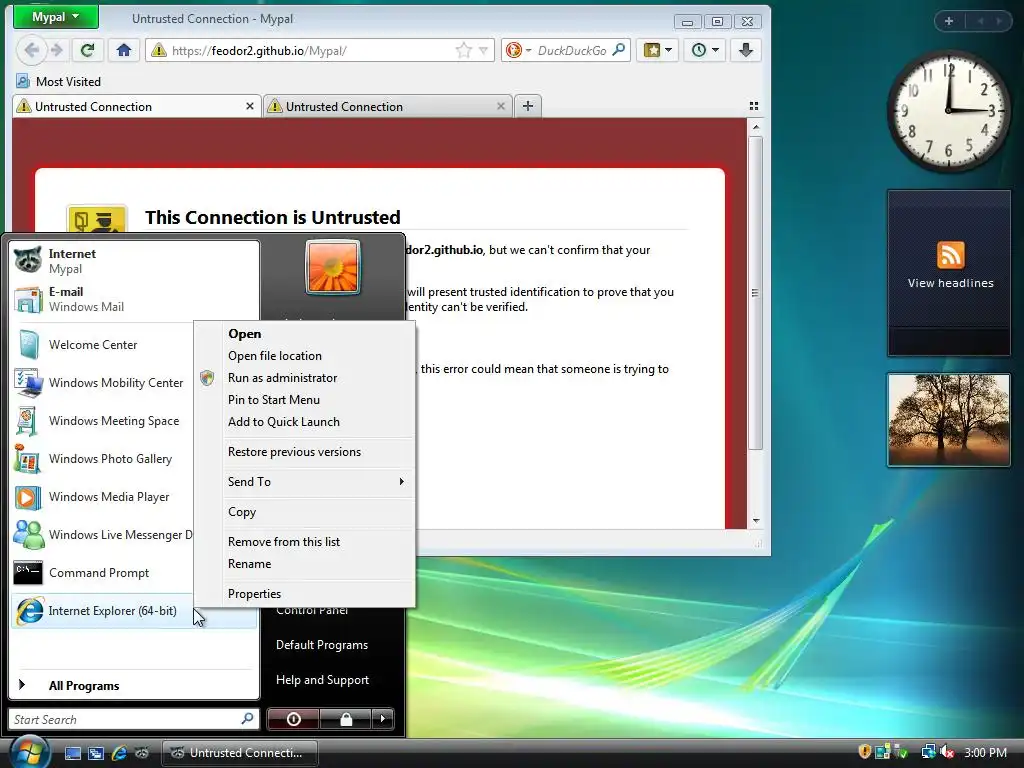This screenshot has width=1024, height=768.
Task: Lock the computer with padlock button
Action: 345,719
